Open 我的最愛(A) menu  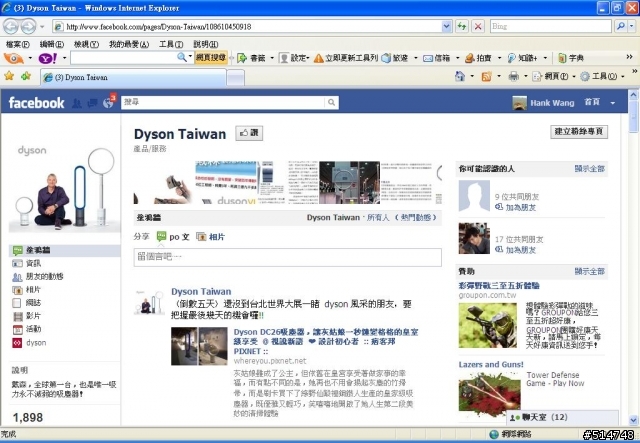[x=129, y=44]
